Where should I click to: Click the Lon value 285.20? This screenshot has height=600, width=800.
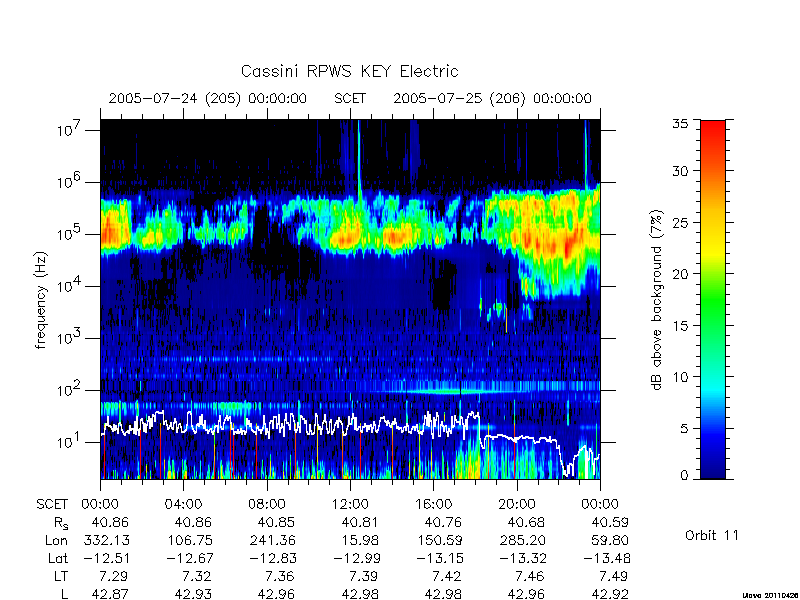pyautogui.click(x=521, y=541)
